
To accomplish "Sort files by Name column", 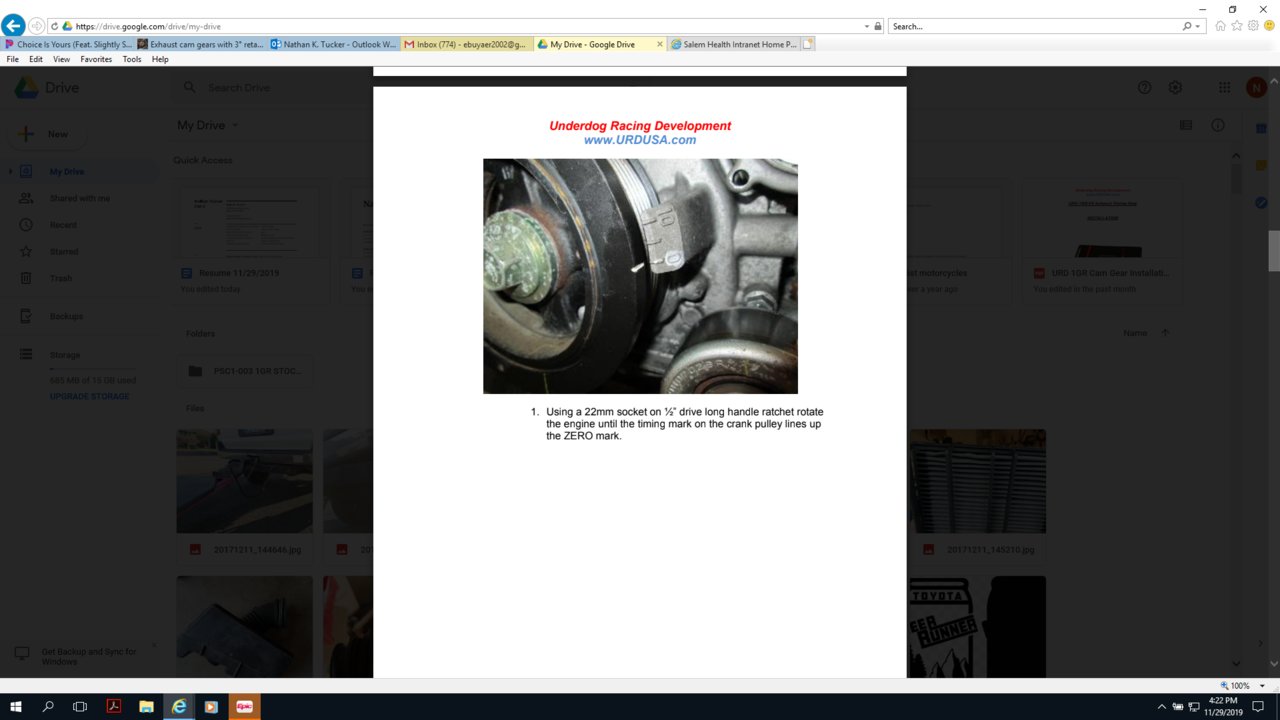I will 1134,333.
